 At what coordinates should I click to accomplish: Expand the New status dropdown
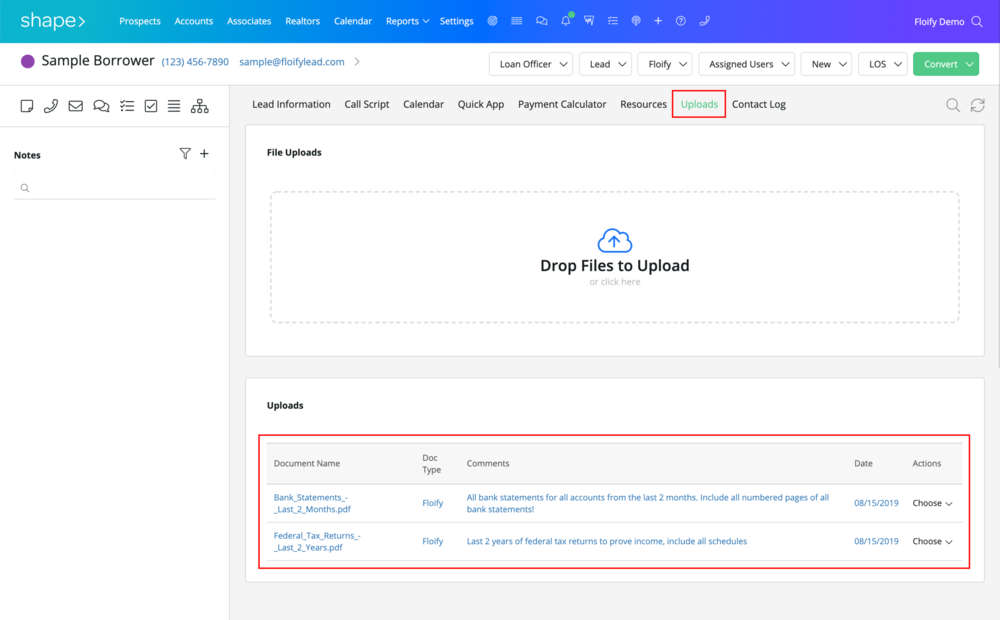click(x=827, y=64)
